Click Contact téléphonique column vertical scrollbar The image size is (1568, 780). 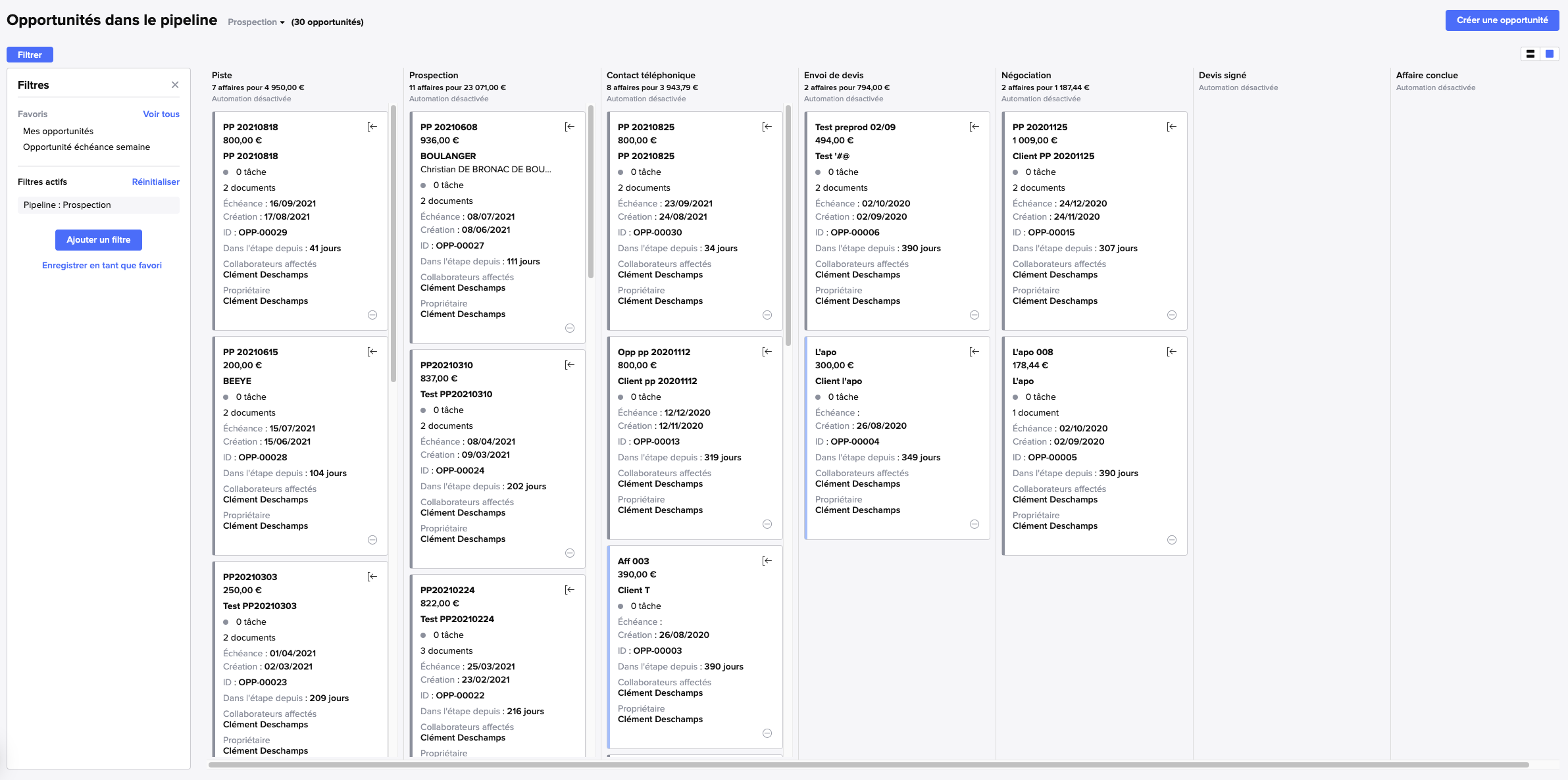(x=788, y=225)
